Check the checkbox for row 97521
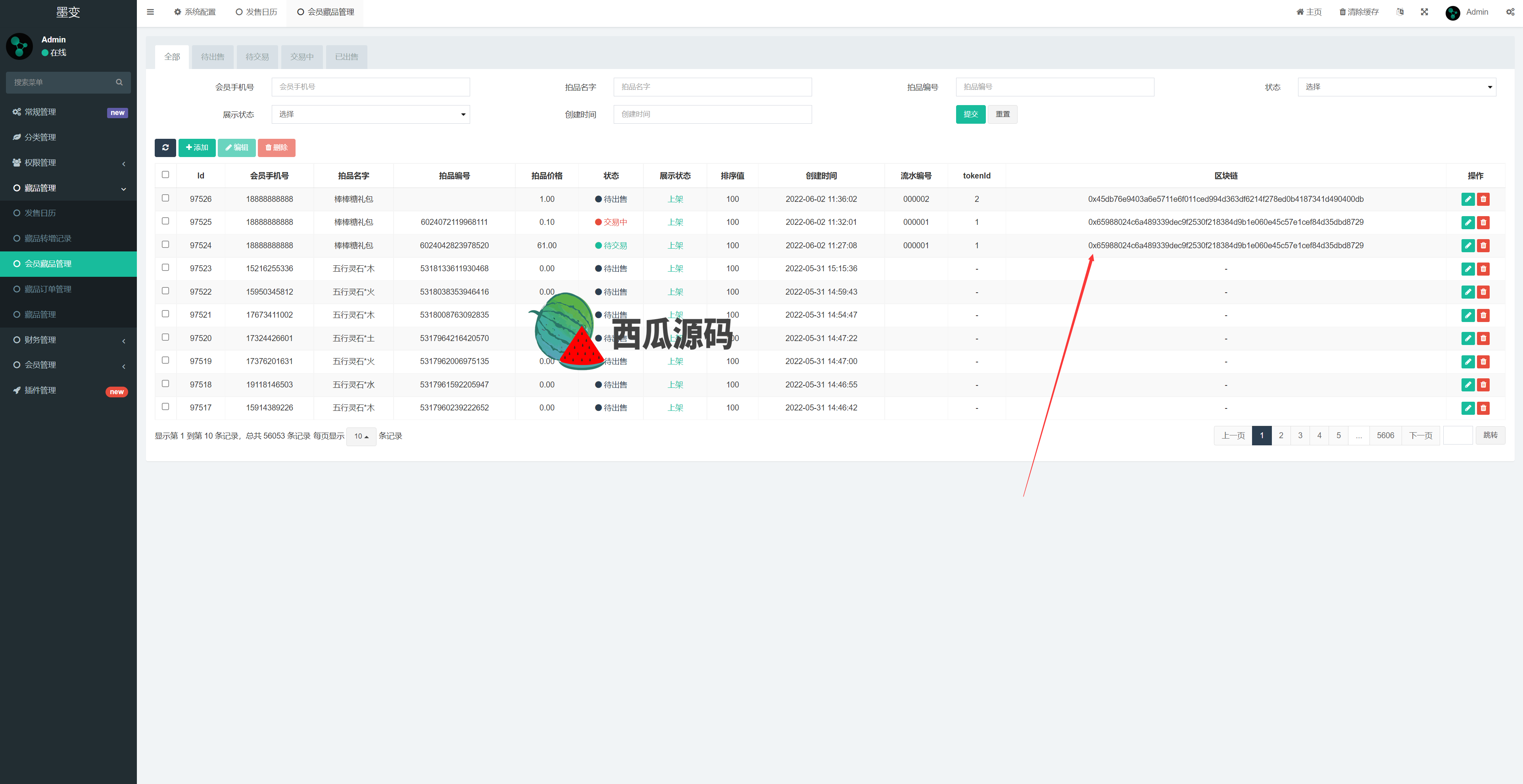The image size is (1523, 784). 165,314
